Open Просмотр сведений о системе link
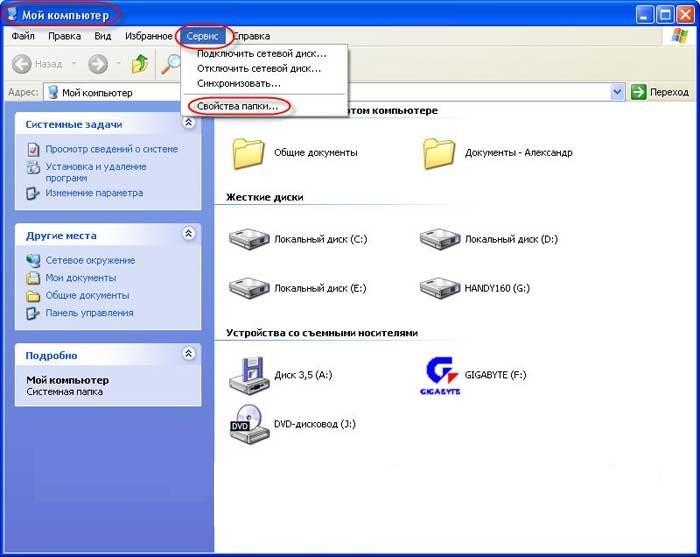 click(112, 149)
